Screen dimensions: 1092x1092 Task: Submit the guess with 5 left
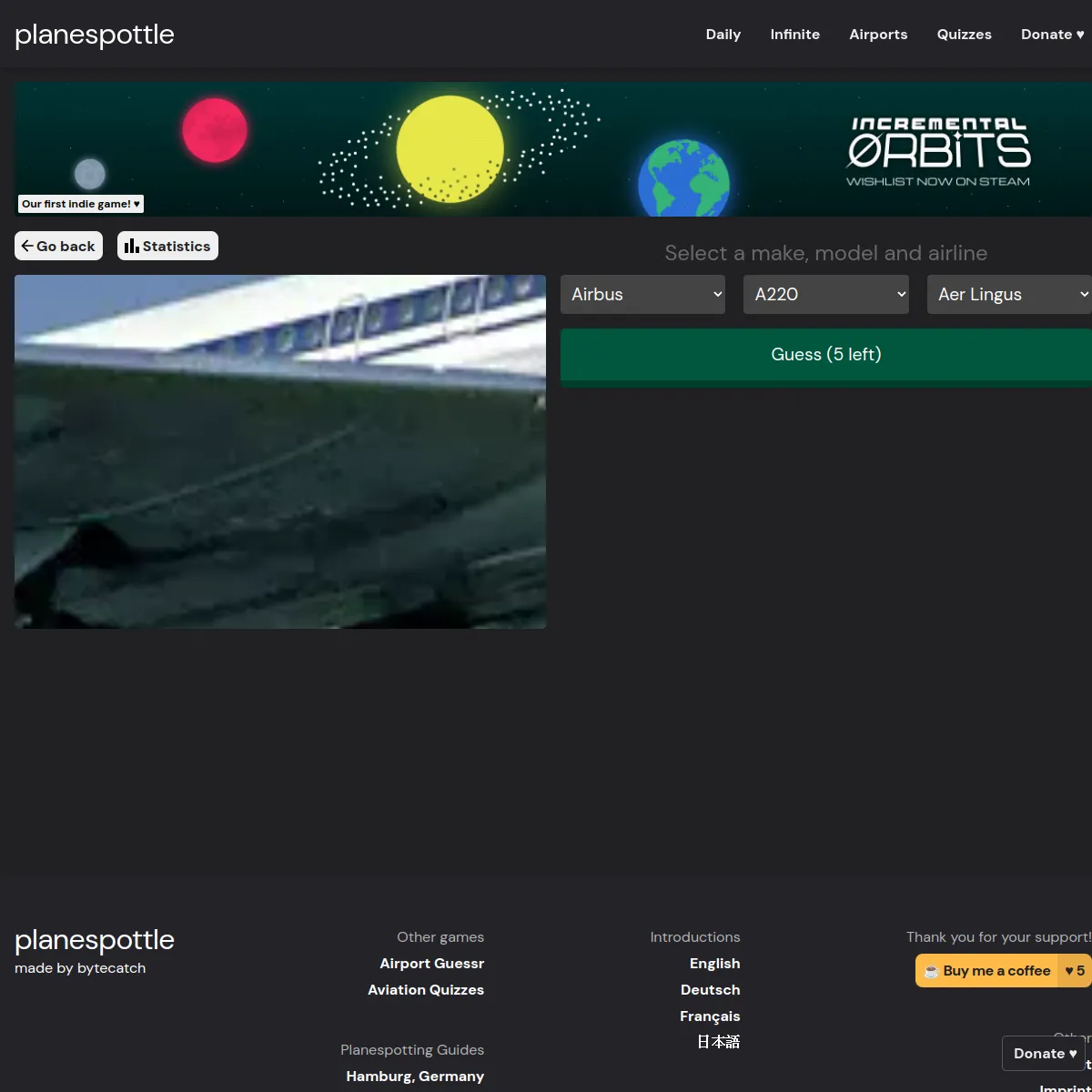tap(826, 355)
